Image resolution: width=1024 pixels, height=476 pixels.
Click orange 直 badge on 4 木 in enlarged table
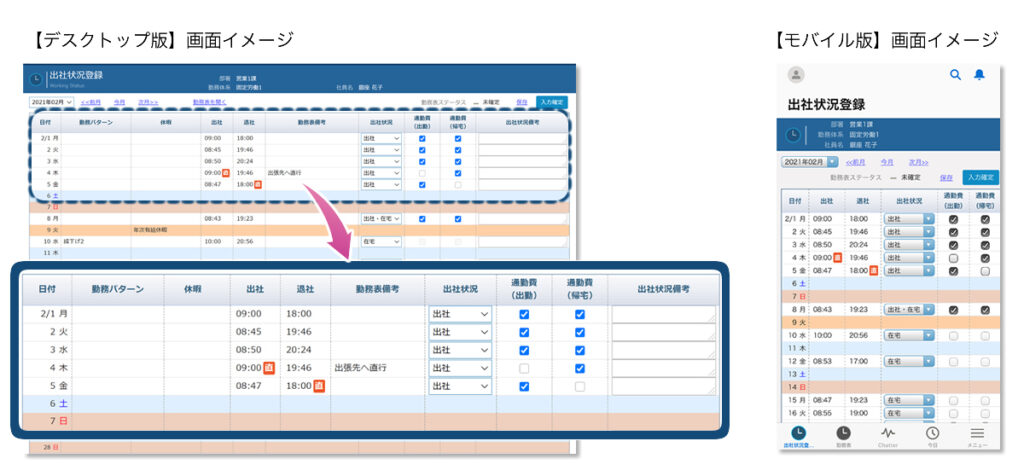(x=269, y=368)
